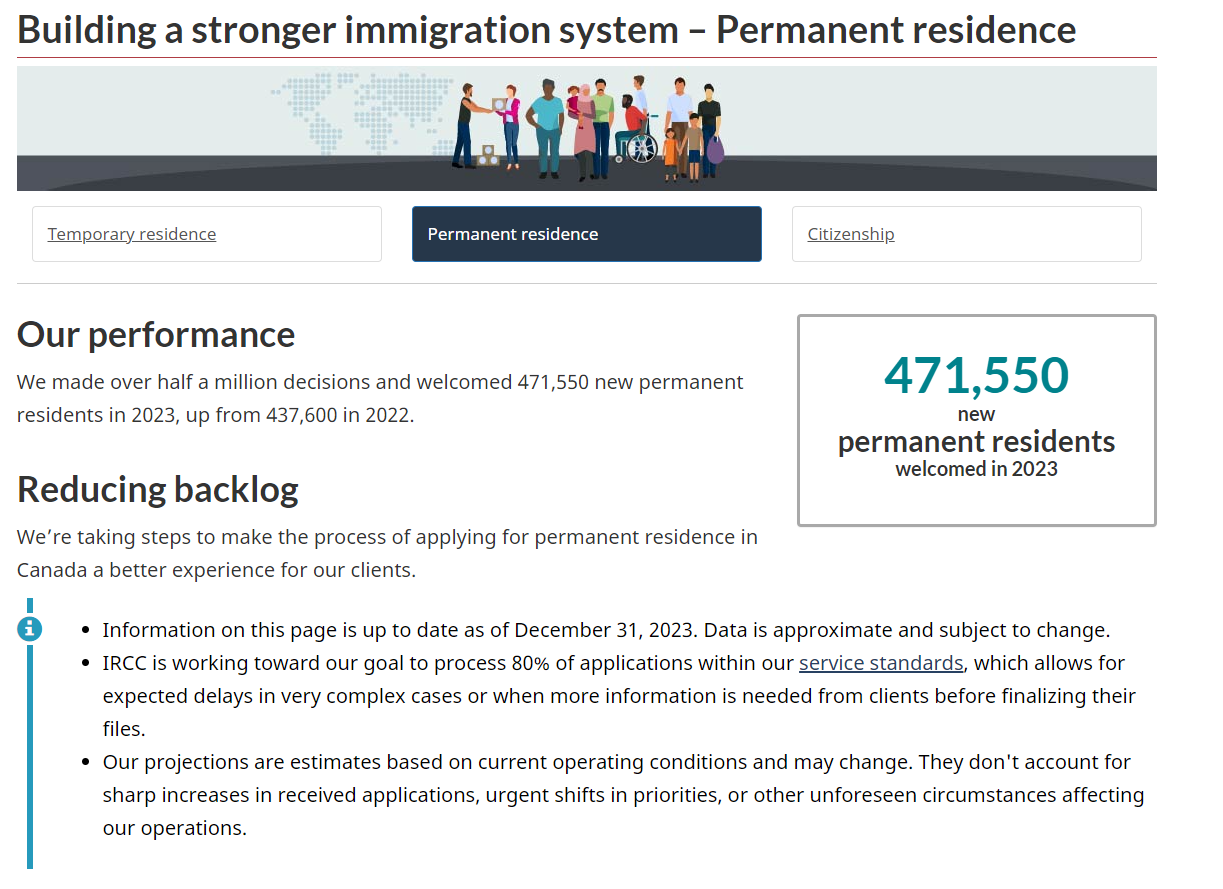This screenshot has height=889, width=1223.
Task: Click the blue information icon beside the notes
Action: tap(31, 628)
